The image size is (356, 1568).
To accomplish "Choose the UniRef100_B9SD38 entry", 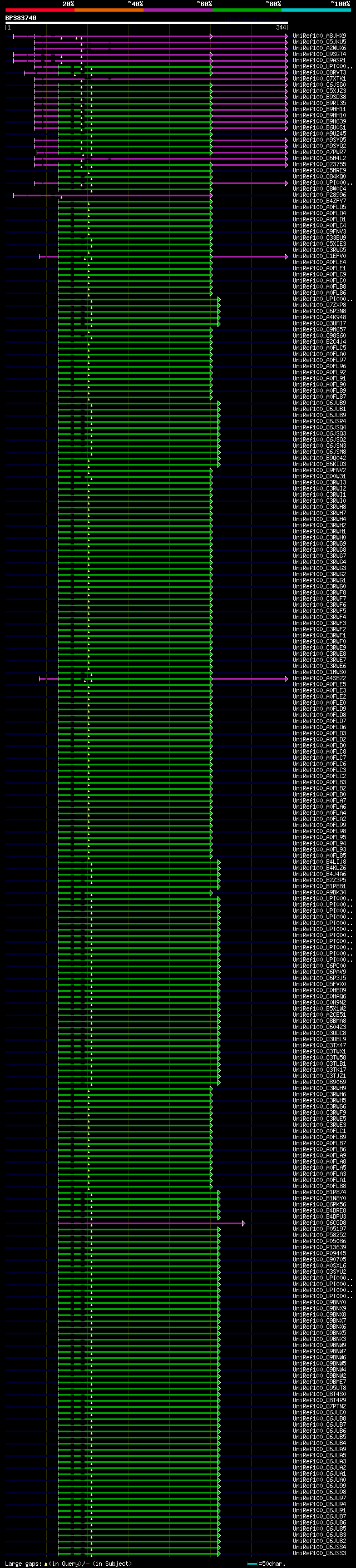I will click(319, 97).
